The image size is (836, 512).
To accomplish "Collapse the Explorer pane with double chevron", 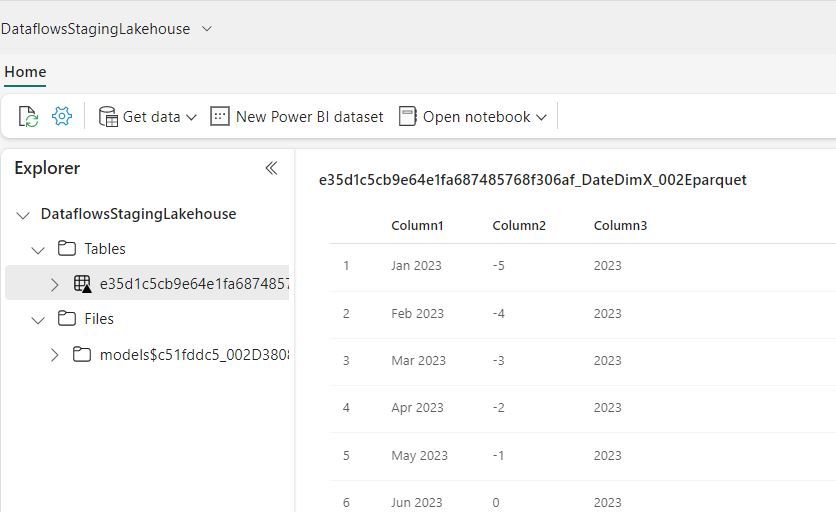I will point(271,168).
